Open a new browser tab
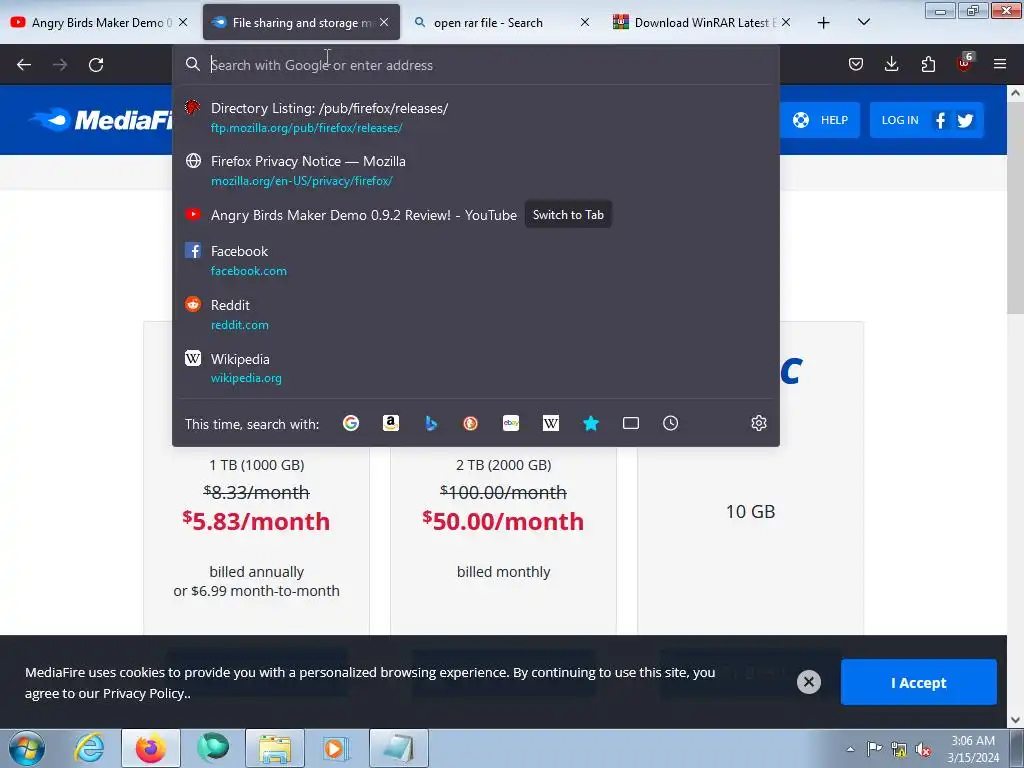 pos(824,22)
